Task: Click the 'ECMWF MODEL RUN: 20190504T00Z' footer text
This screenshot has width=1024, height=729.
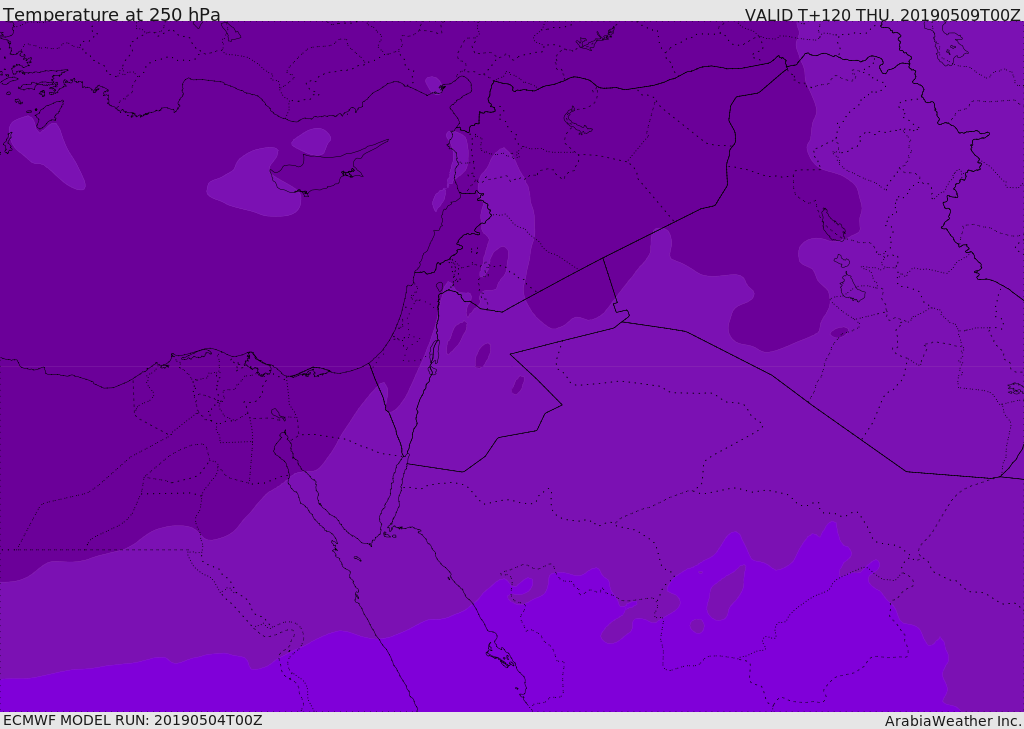Action: point(133,720)
